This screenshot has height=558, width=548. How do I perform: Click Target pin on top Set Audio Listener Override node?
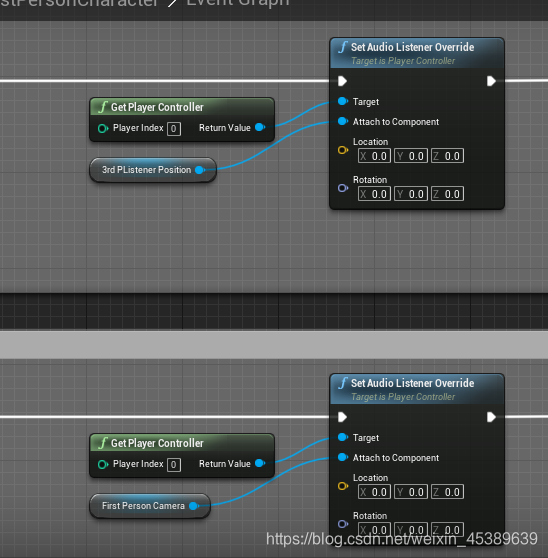point(343,101)
